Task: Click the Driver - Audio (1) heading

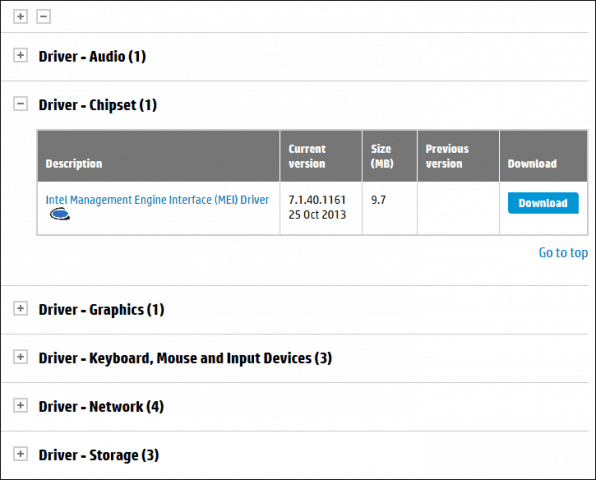Action: (x=92, y=57)
